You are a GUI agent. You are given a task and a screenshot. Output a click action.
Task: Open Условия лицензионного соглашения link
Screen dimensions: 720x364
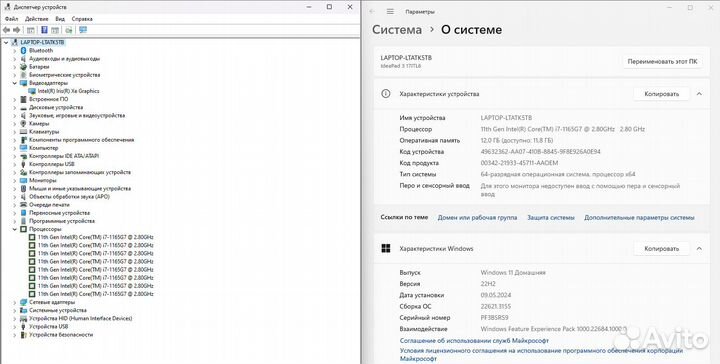point(541,354)
